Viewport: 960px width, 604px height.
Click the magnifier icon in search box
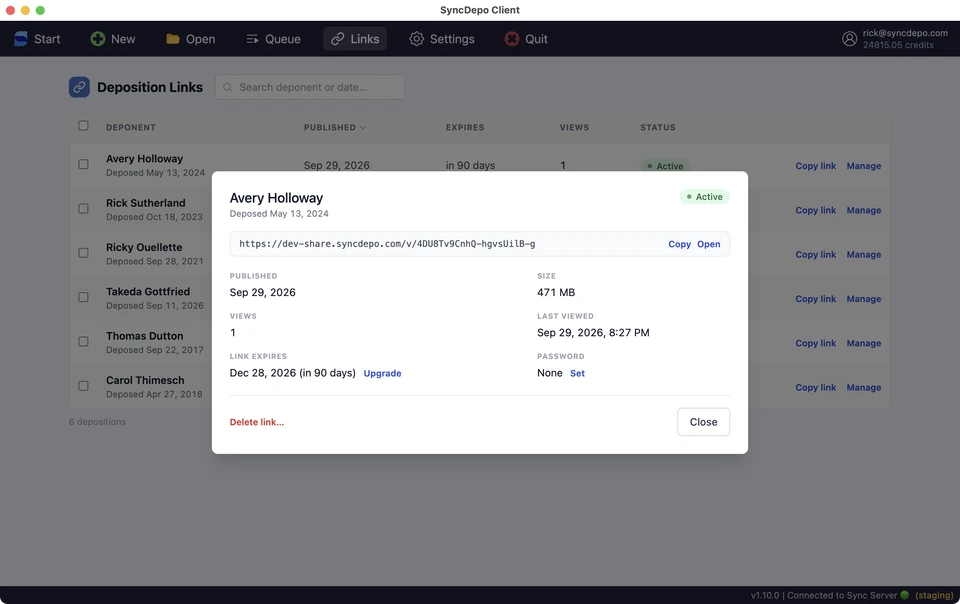click(x=227, y=87)
